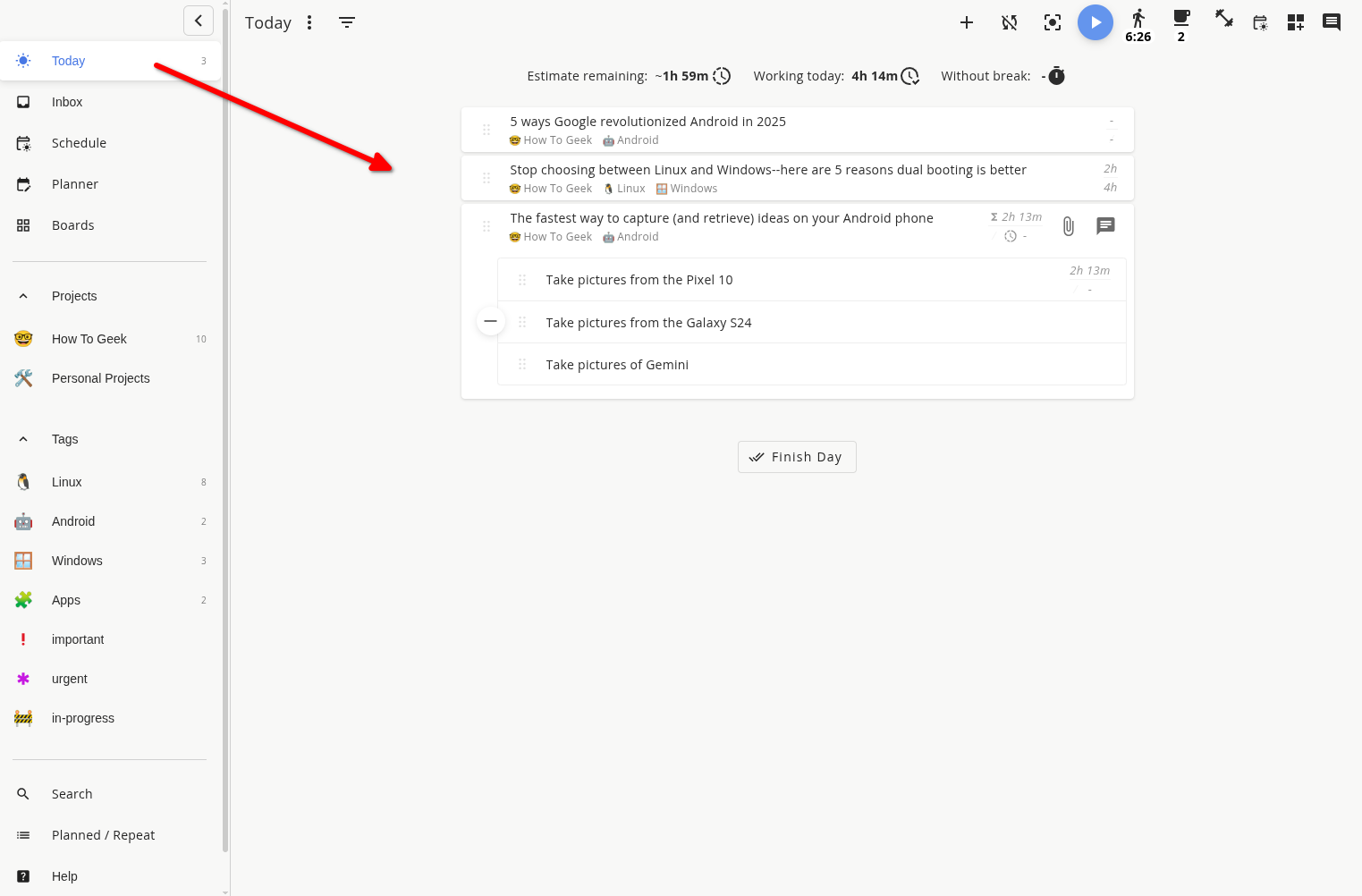
Task: Select the Apps tag
Action: [x=111, y=600]
